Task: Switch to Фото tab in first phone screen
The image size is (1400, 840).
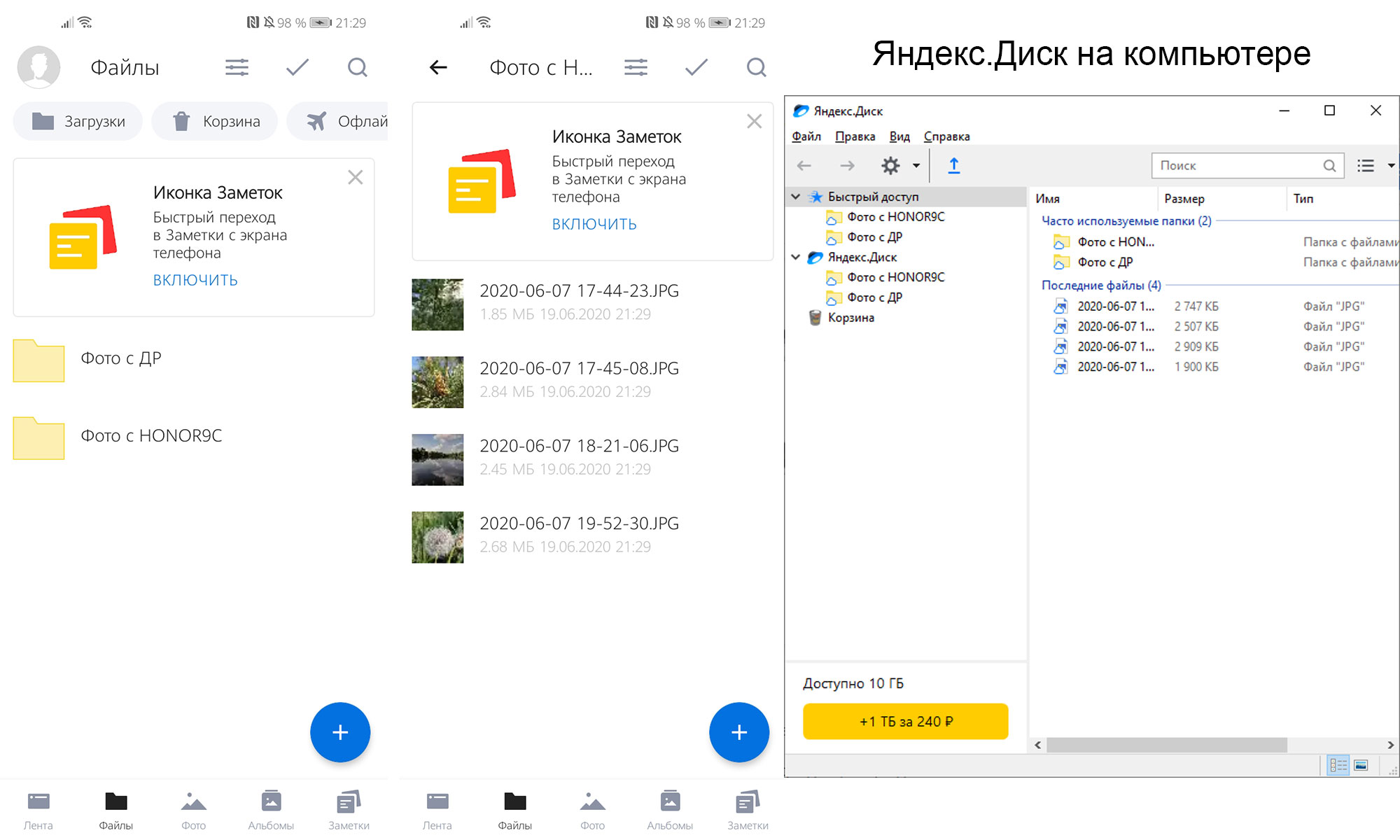Action: pos(194,811)
